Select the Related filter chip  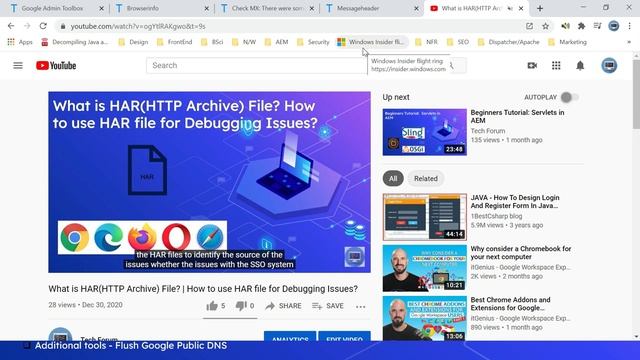coord(426,178)
